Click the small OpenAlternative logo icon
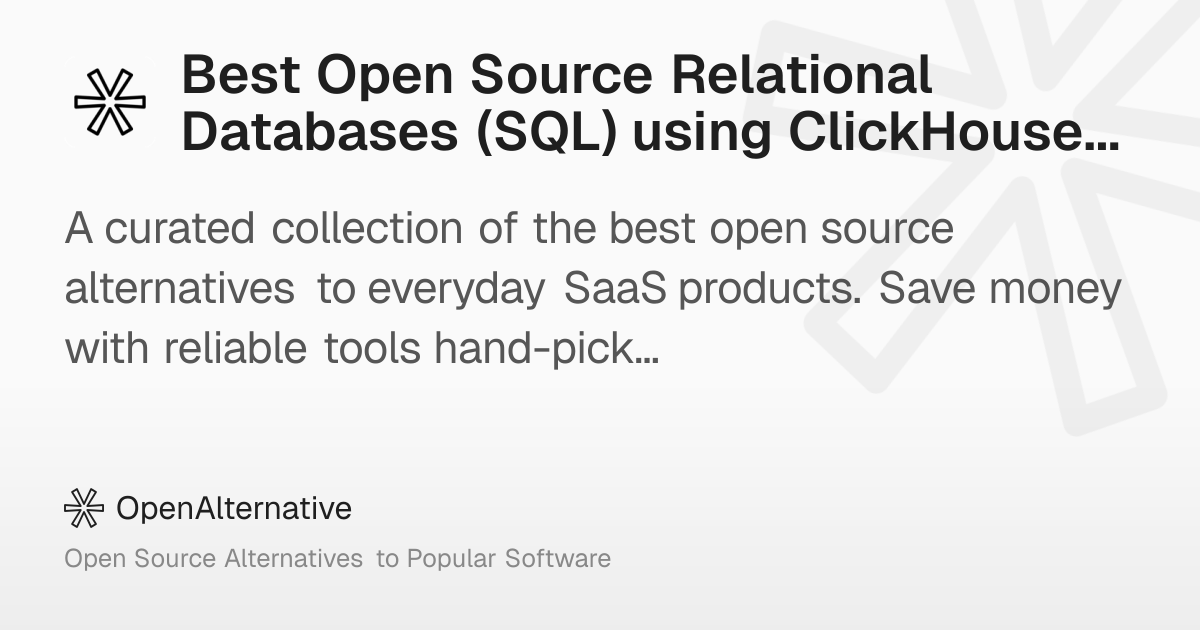Screen dimensions: 1200x630 click(x=84, y=508)
